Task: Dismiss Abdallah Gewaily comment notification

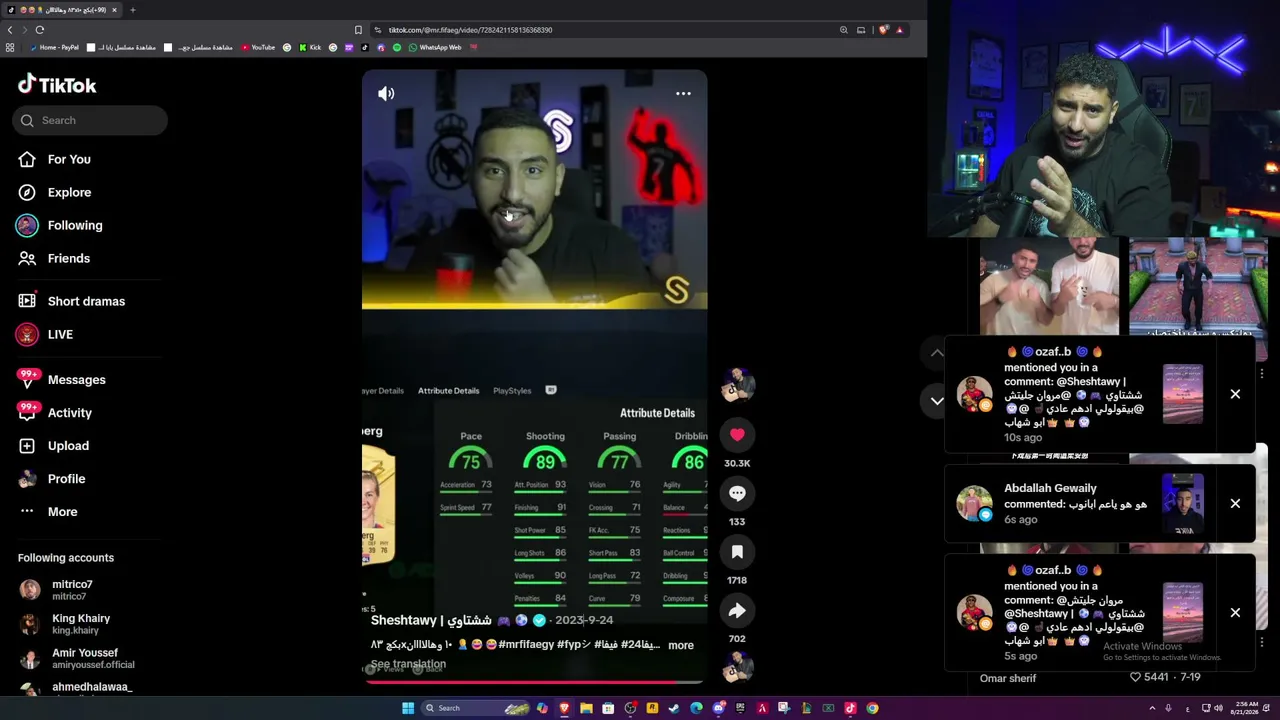Action: click(1235, 503)
